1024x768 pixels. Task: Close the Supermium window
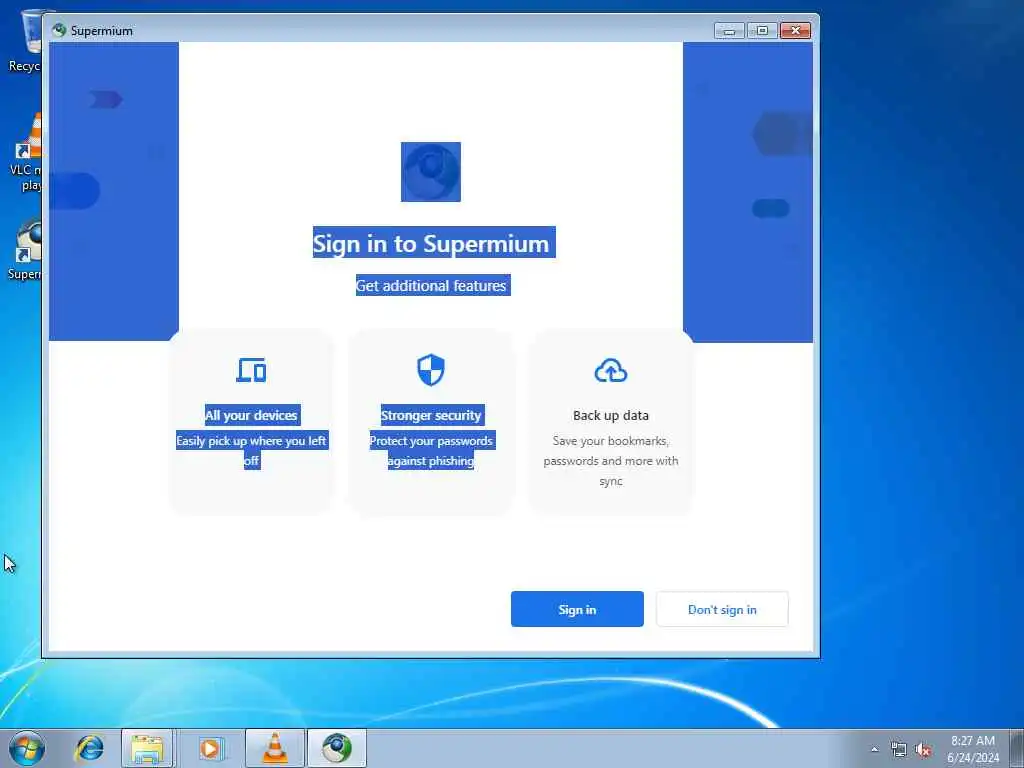tap(795, 30)
